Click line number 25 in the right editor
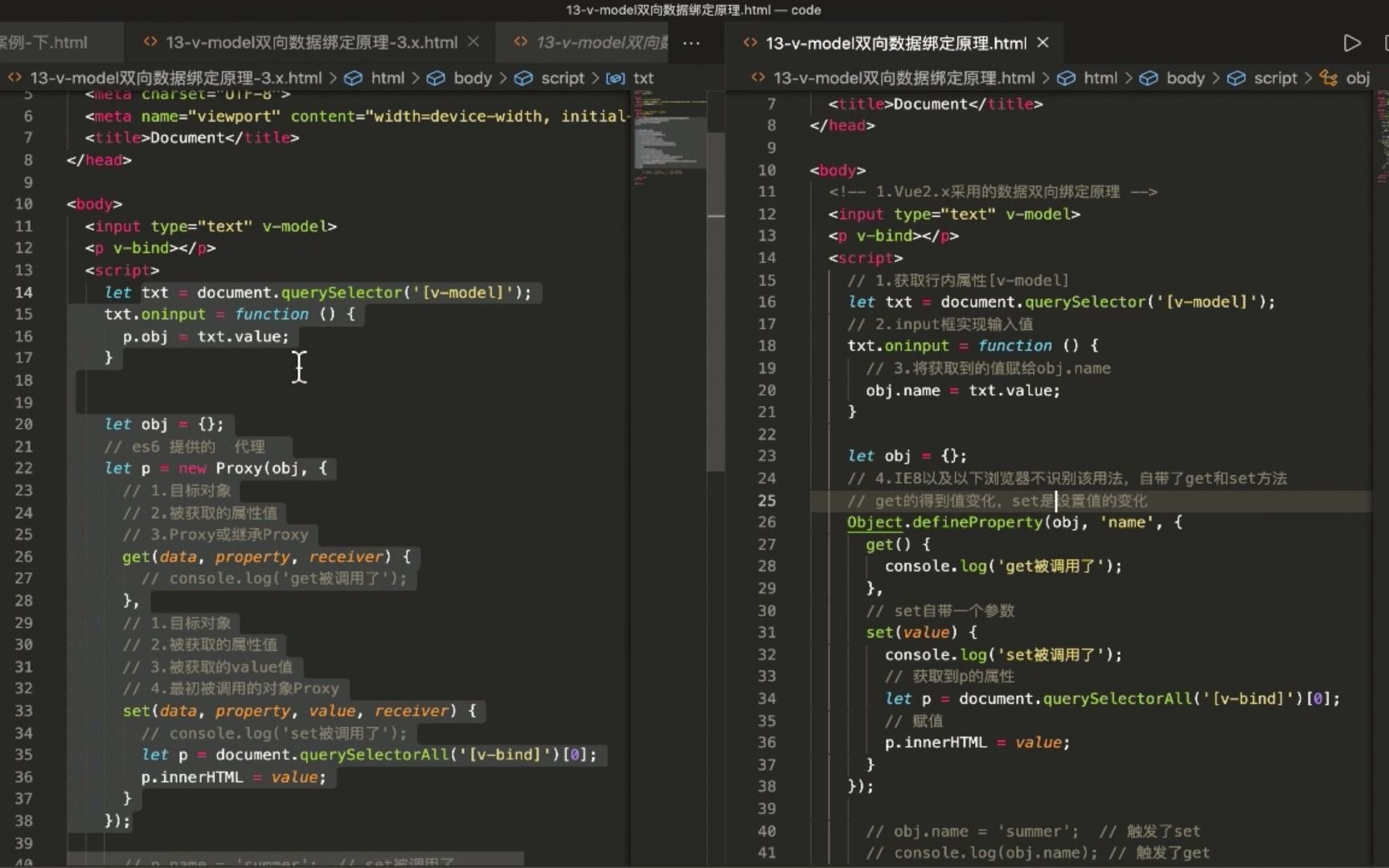The width and height of the screenshot is (1389, 868). tap(767, 501)
